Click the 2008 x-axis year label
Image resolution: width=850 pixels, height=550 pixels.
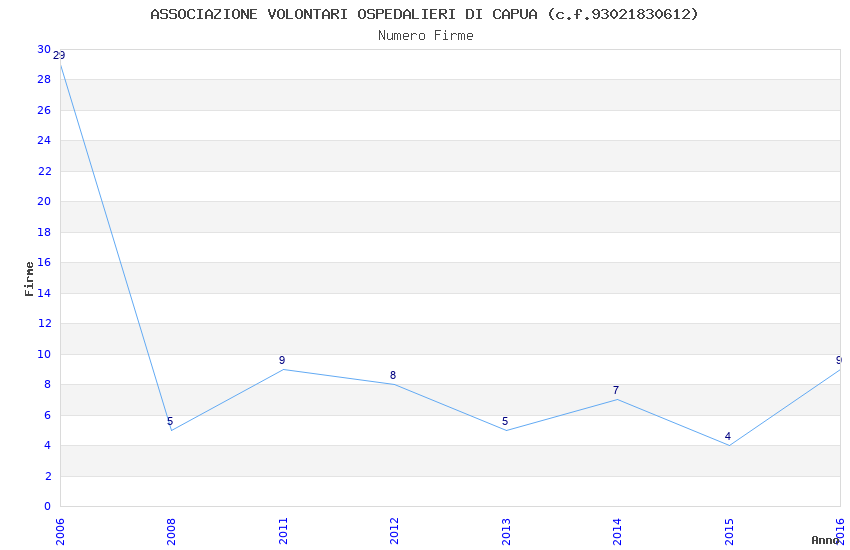[171, 528]
